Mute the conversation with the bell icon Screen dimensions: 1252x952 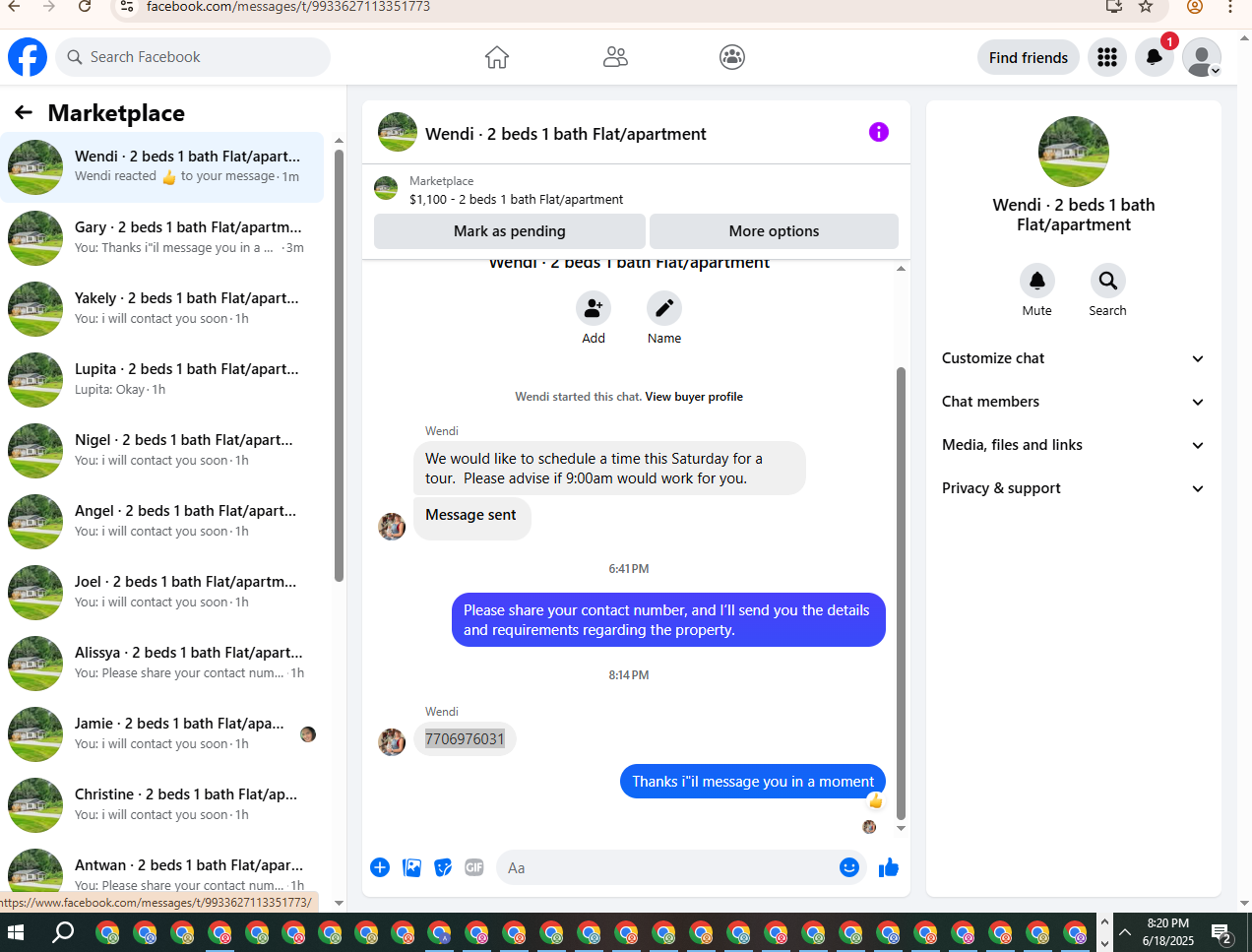(1037, 281)
